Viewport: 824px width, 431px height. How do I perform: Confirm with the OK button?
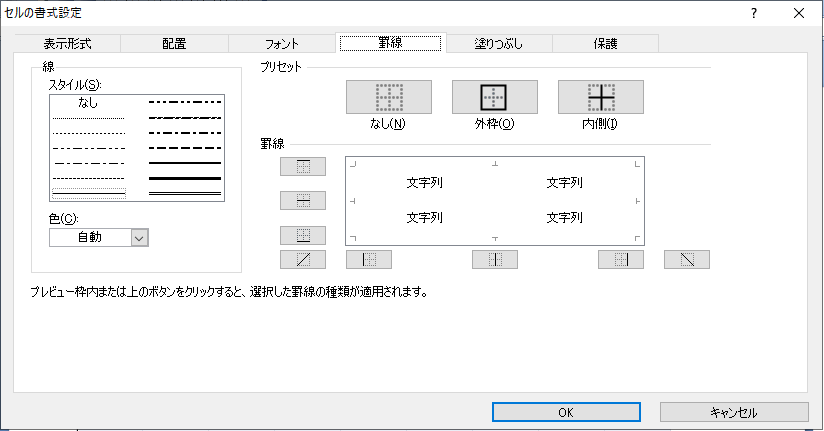(565, 412)
